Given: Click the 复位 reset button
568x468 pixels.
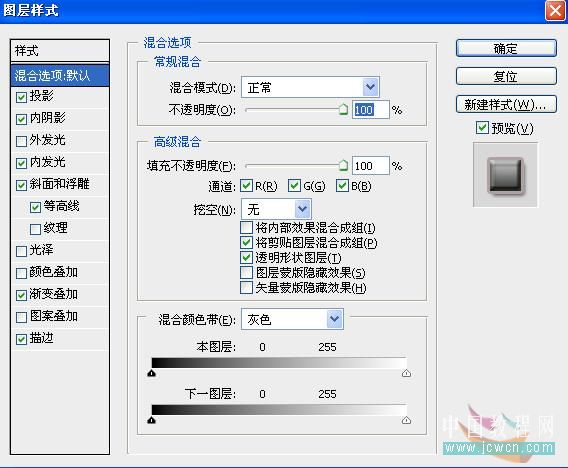Looking at the screenshot, I should point(506,76).
